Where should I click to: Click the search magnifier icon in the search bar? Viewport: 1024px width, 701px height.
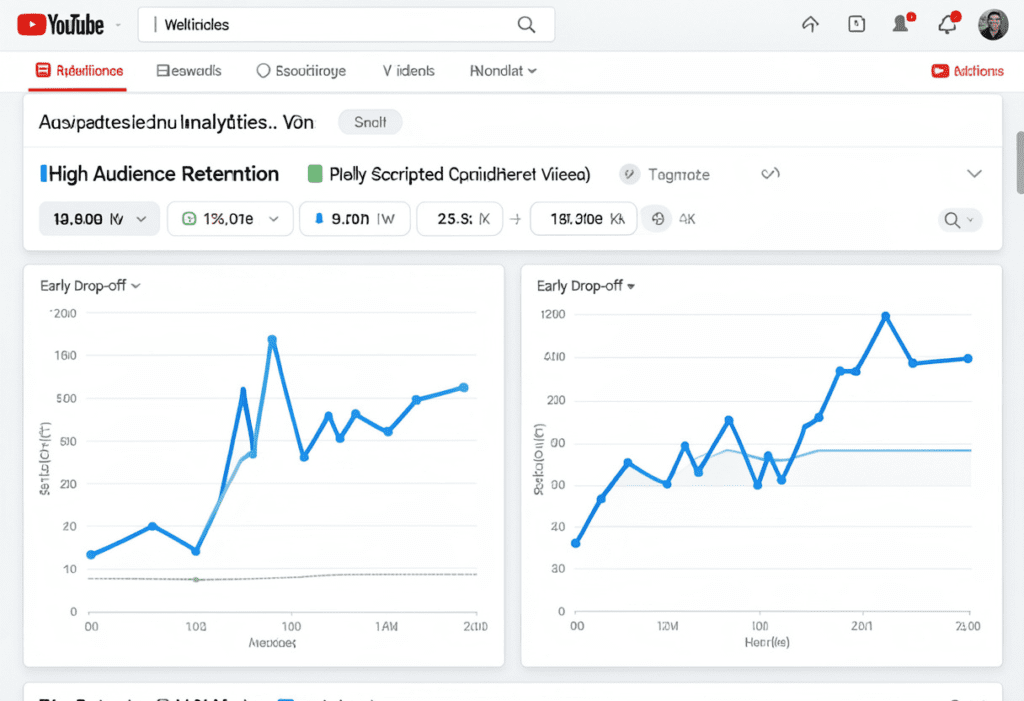tap(526, 25)
